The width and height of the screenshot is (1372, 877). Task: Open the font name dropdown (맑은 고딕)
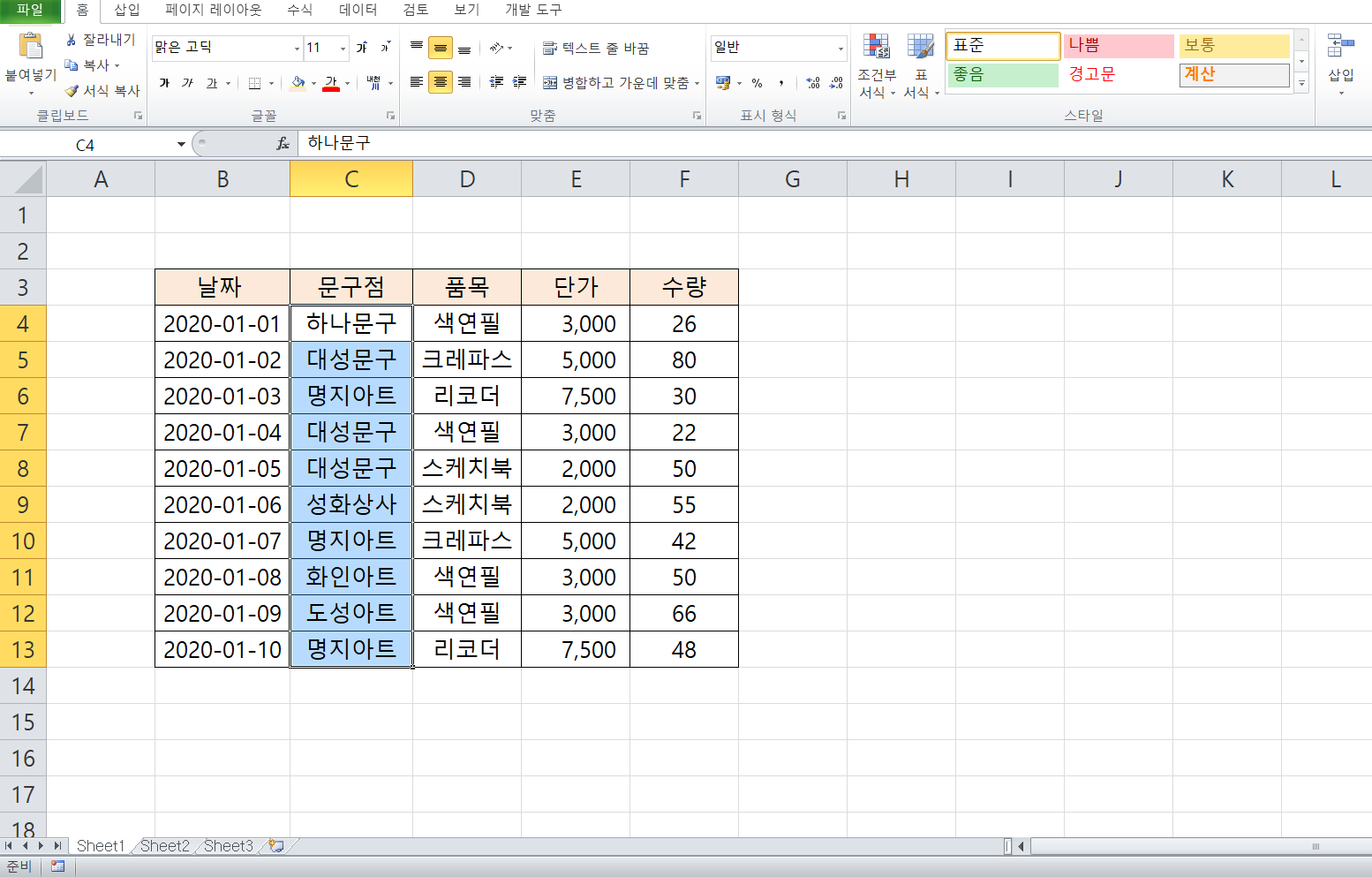pyautogui.click(x=298, y=48)
